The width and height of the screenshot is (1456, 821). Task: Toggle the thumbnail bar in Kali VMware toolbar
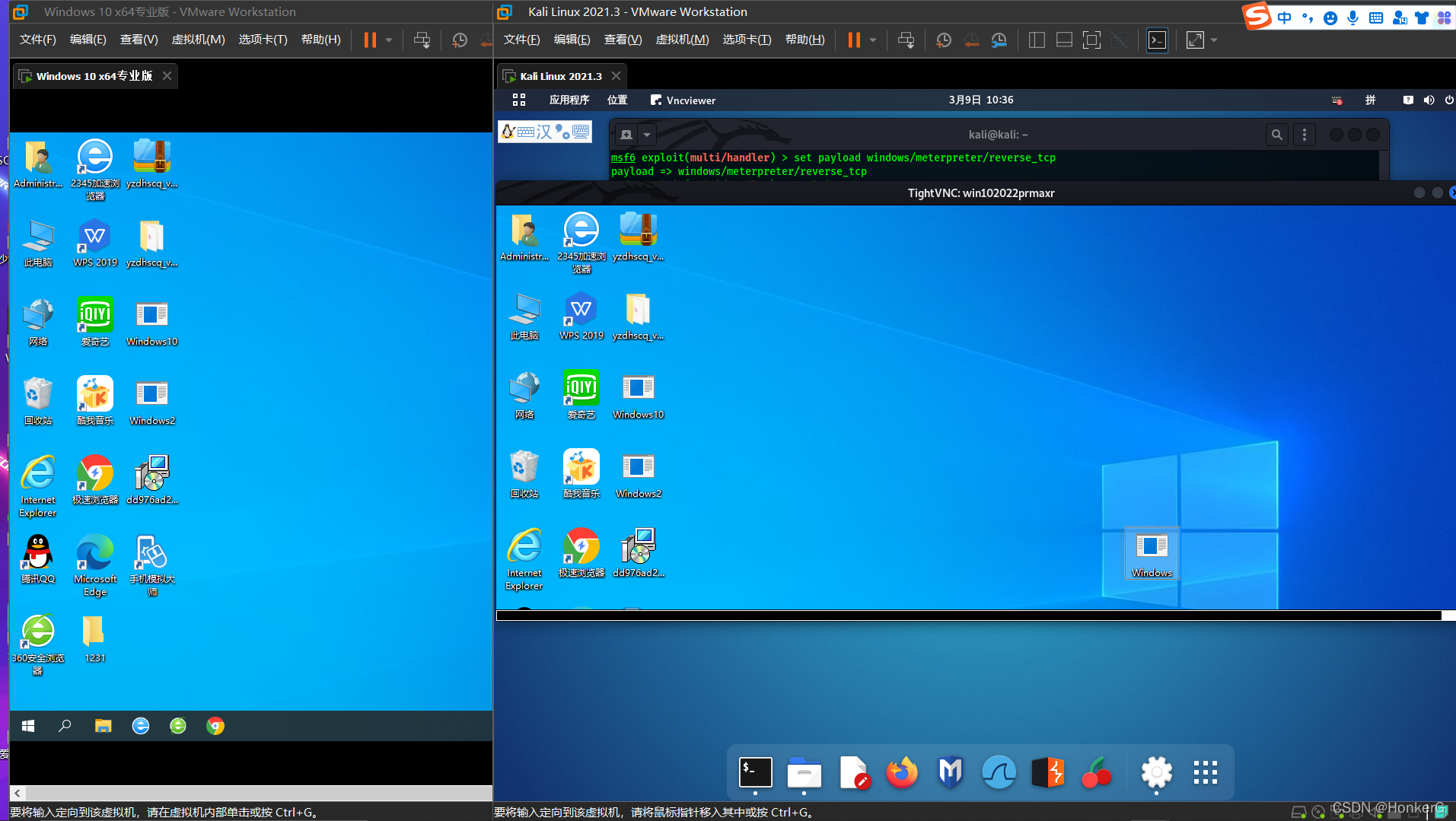(x=1064, y=40)
